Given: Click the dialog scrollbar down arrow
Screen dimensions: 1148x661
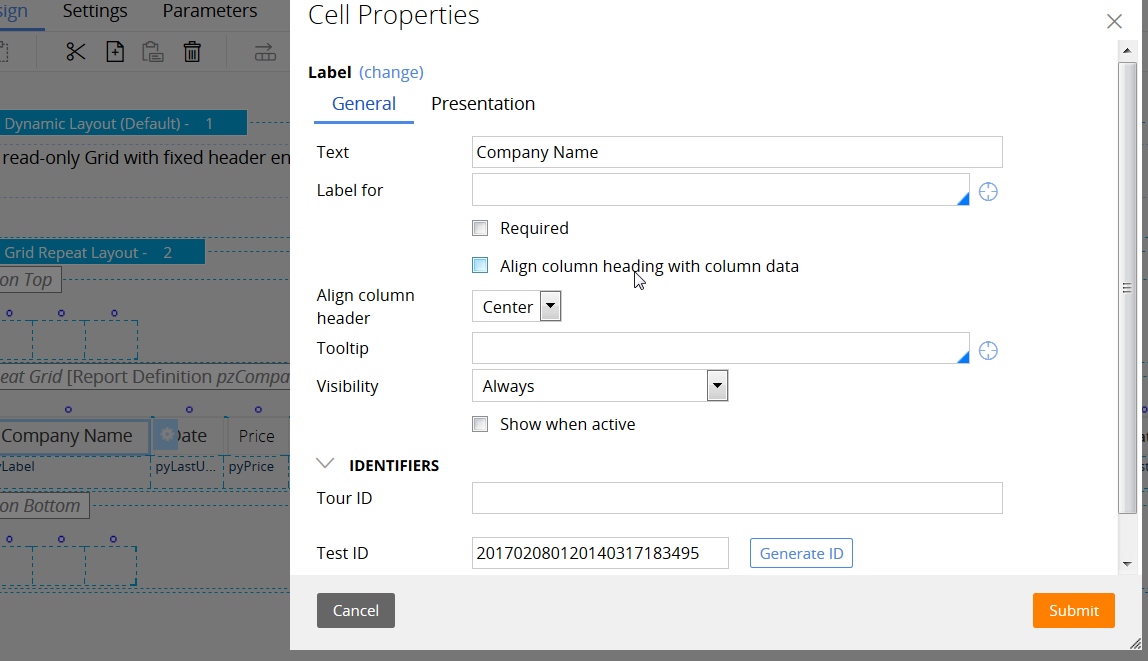Looking at the screenshot, I should click(x=1128, y=564).
